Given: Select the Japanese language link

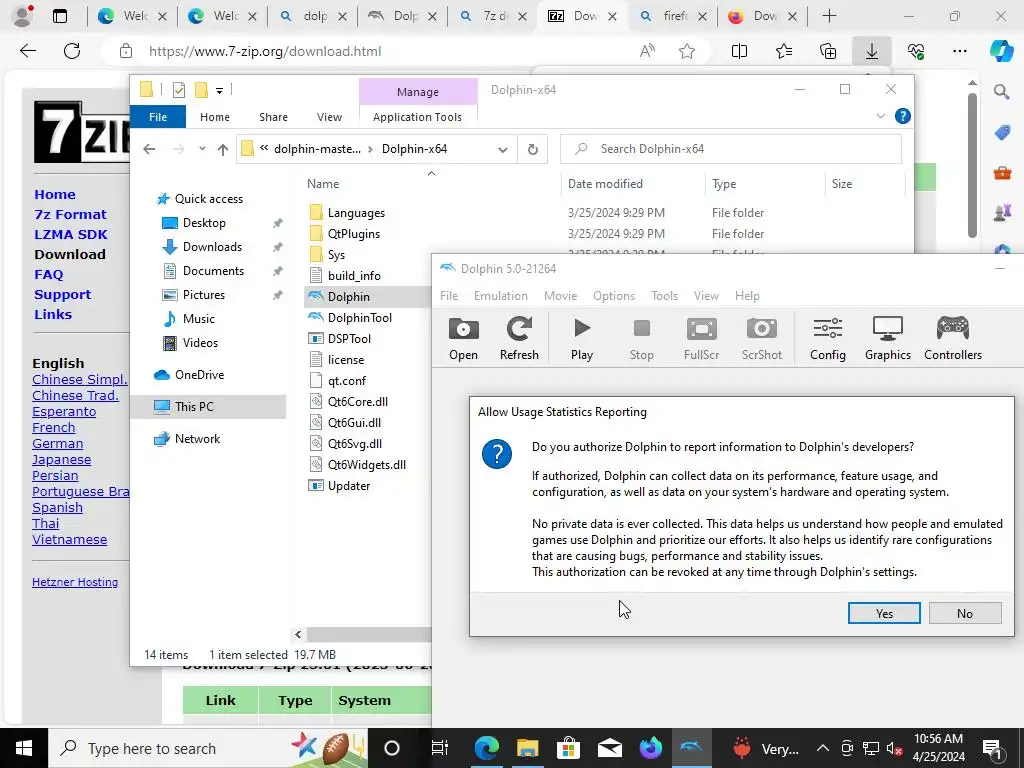Looking at the screenshot, I should point(61,460).
